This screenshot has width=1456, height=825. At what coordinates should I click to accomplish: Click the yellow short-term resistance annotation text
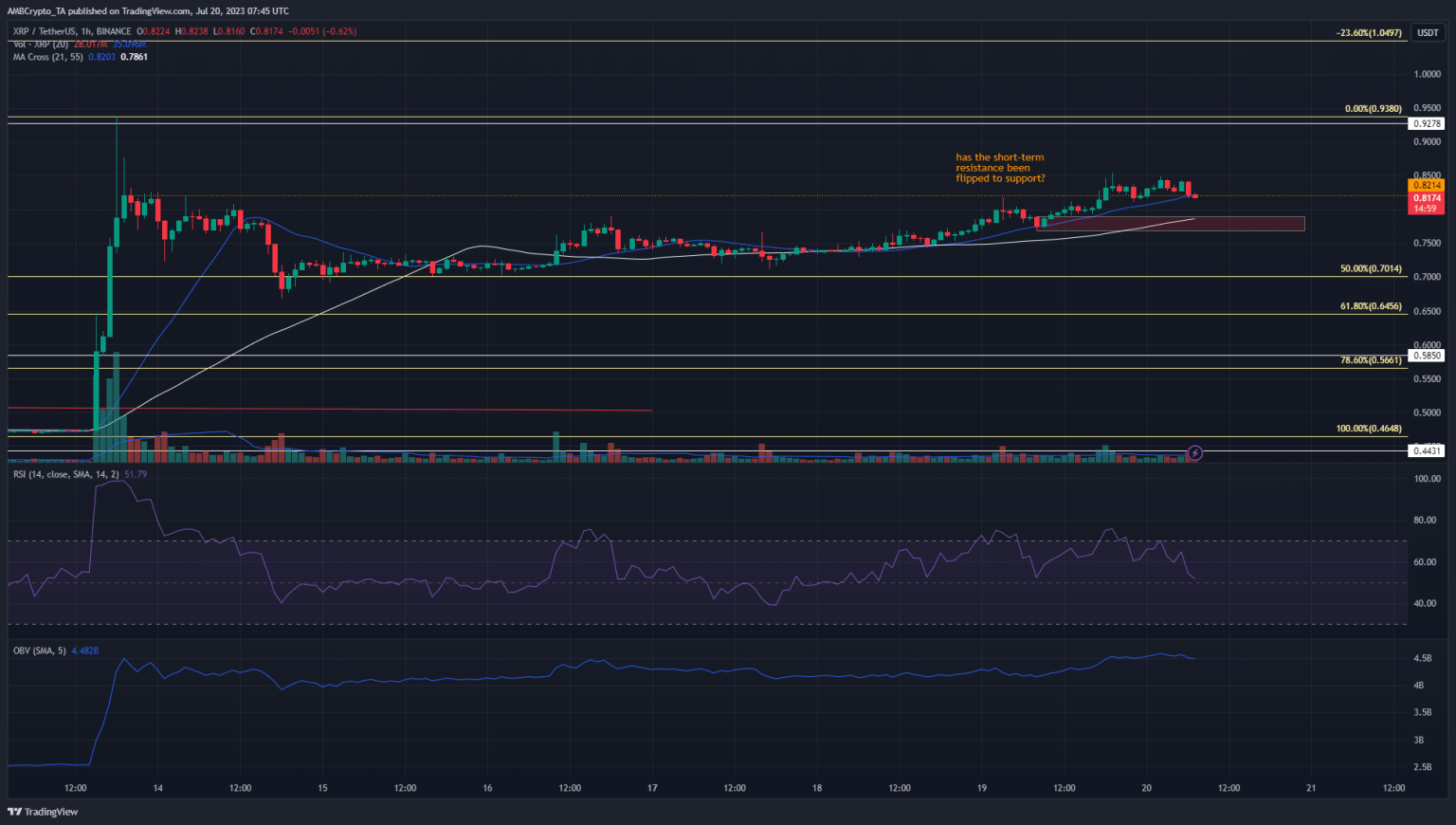[x=1000, y=168]
